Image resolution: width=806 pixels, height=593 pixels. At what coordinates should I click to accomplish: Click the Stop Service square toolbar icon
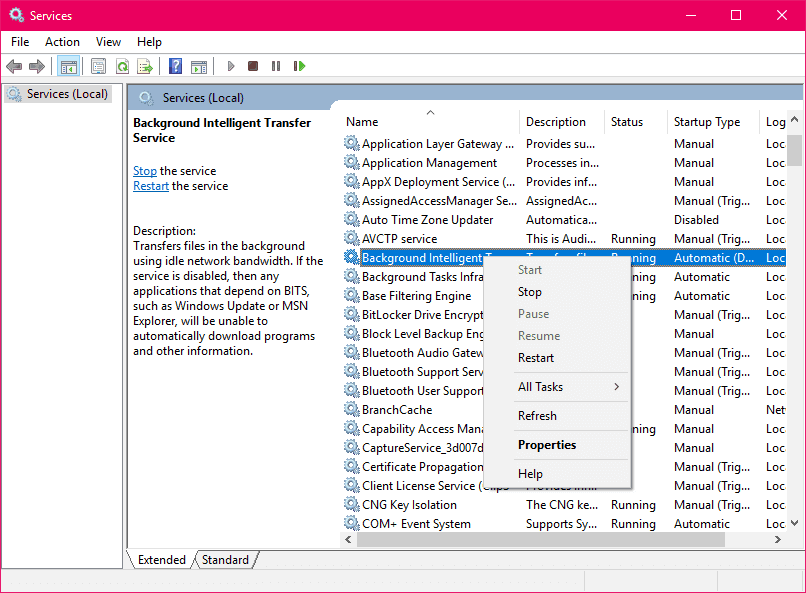pos(253,66)
